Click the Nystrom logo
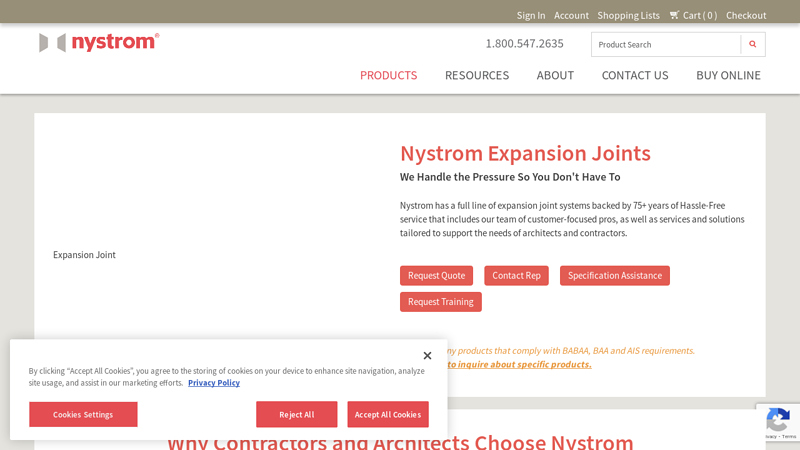800x450 pixels. point(99,42)
